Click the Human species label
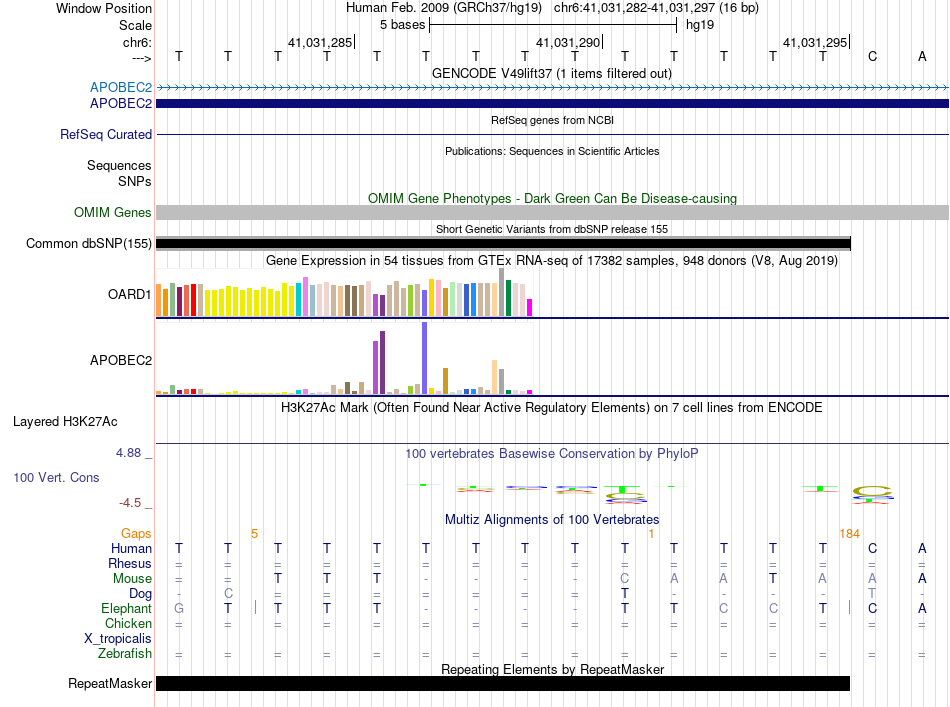950x707 pixels. (x=131, y=548)
